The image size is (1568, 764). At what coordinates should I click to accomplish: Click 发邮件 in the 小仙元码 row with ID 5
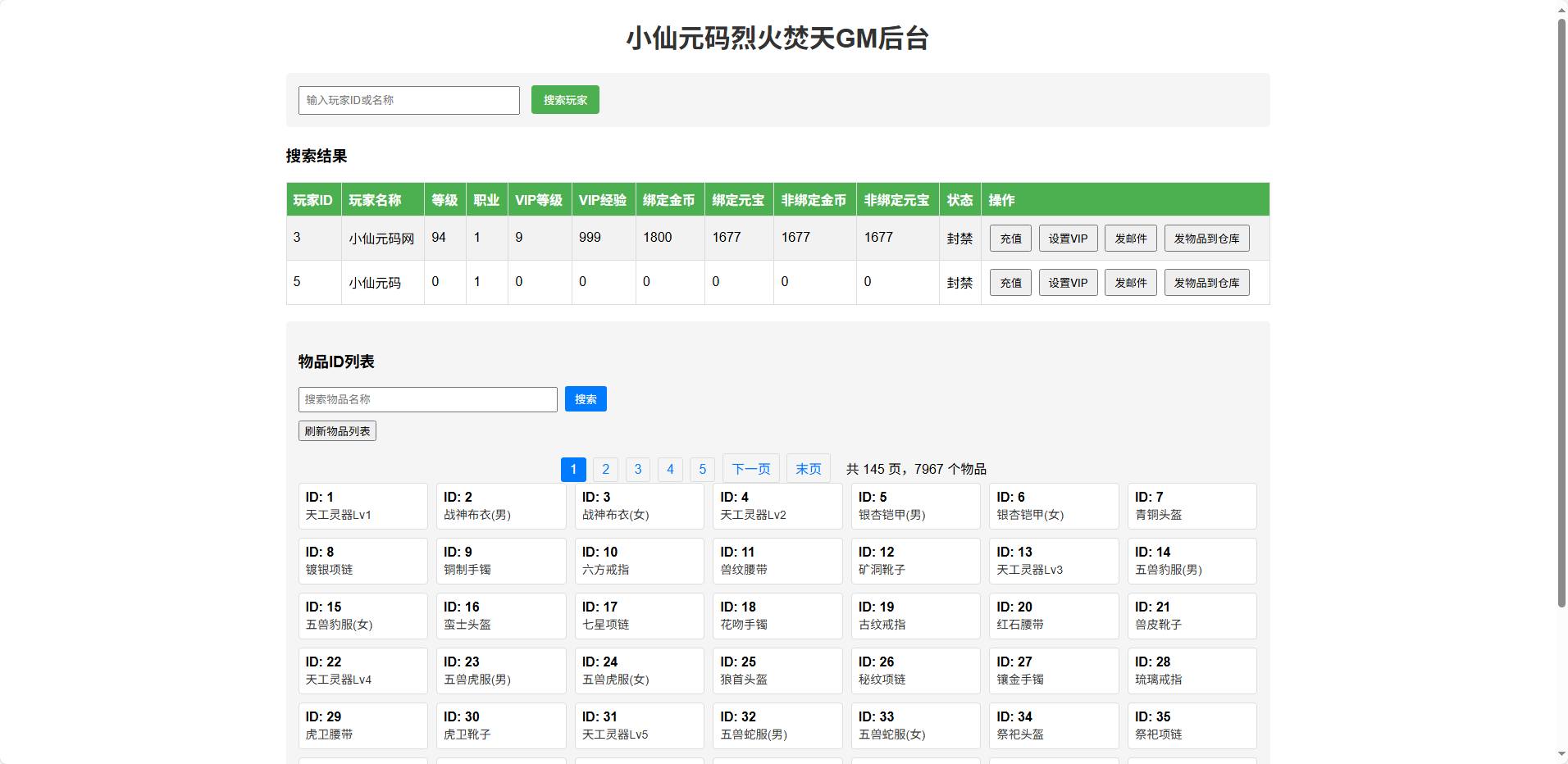click(1131, 283)
